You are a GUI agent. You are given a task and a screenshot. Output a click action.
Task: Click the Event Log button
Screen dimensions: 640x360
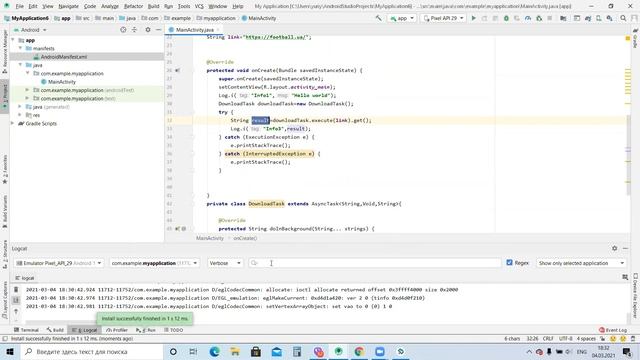(x=613, y=330)
